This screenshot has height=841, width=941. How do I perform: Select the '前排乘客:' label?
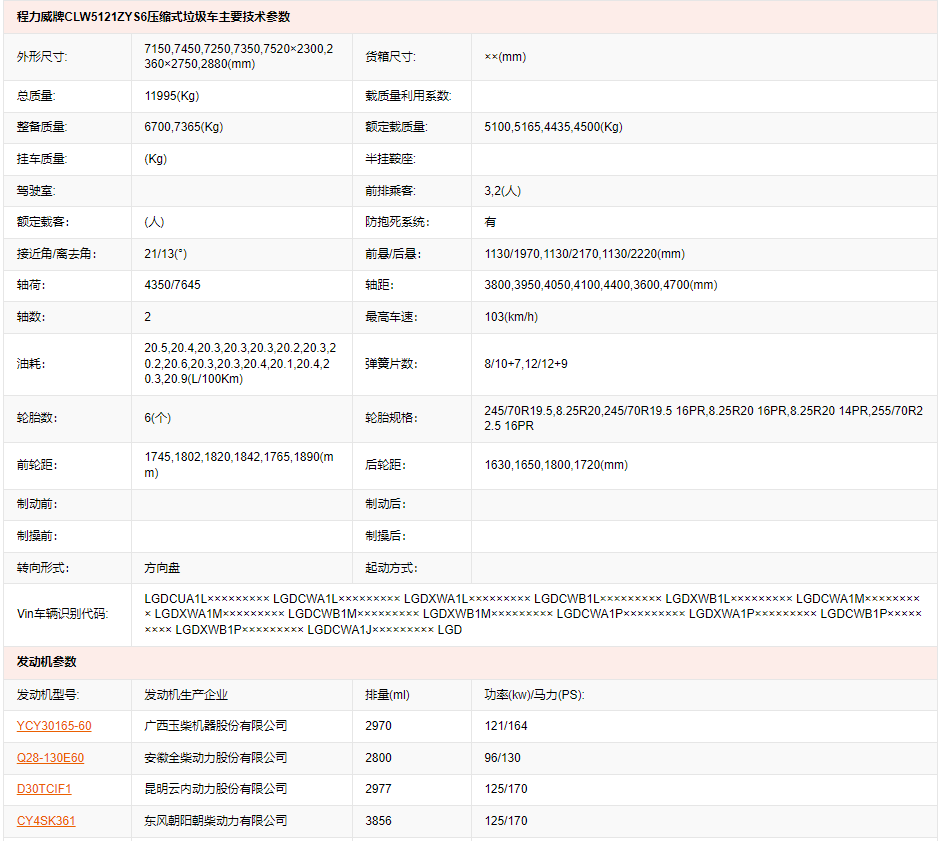point(390,191)
